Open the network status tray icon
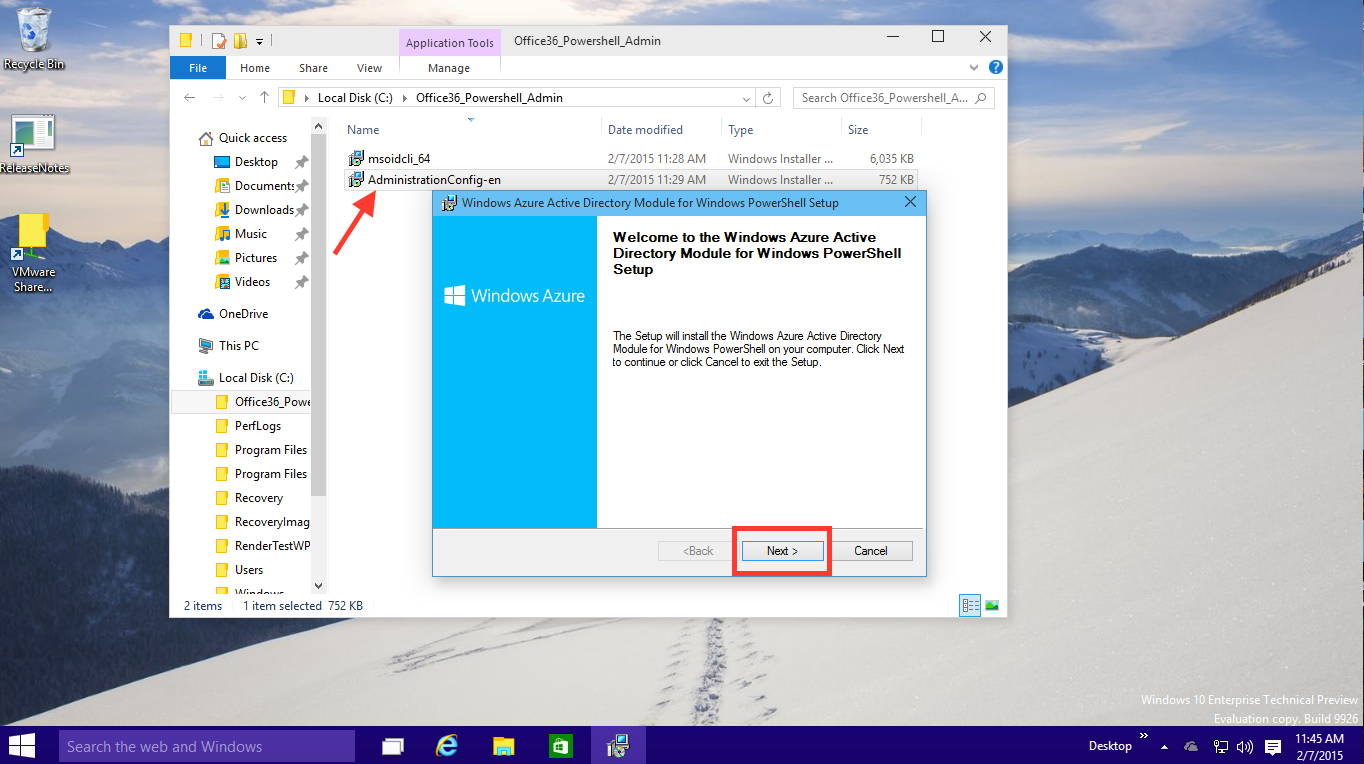 click(1220, 746)
